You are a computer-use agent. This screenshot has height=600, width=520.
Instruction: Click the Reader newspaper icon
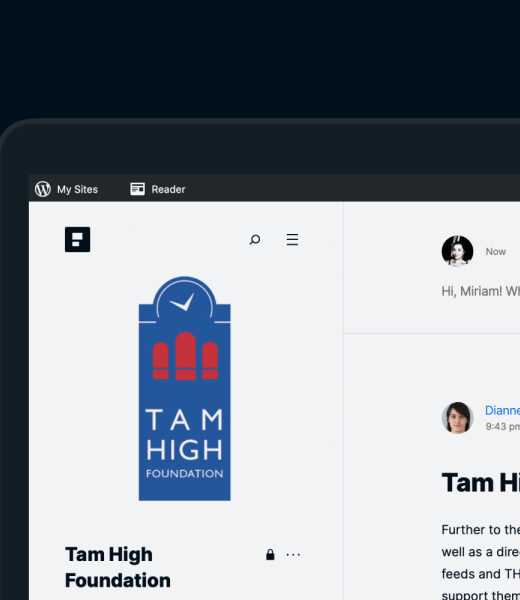coord(137,189)
